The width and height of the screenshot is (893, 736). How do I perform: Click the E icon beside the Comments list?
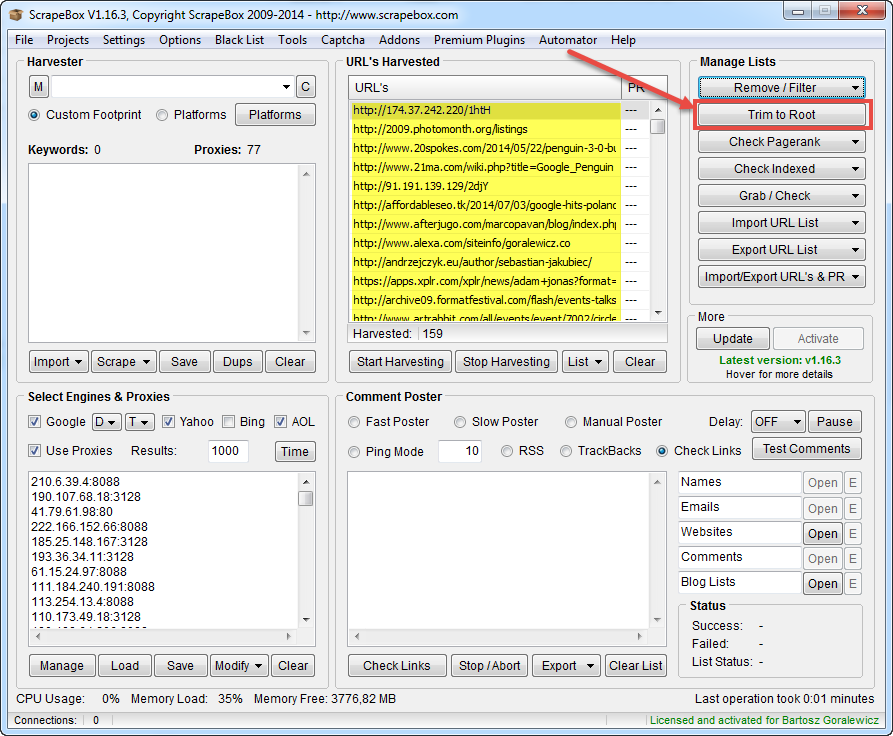[852, 558]
